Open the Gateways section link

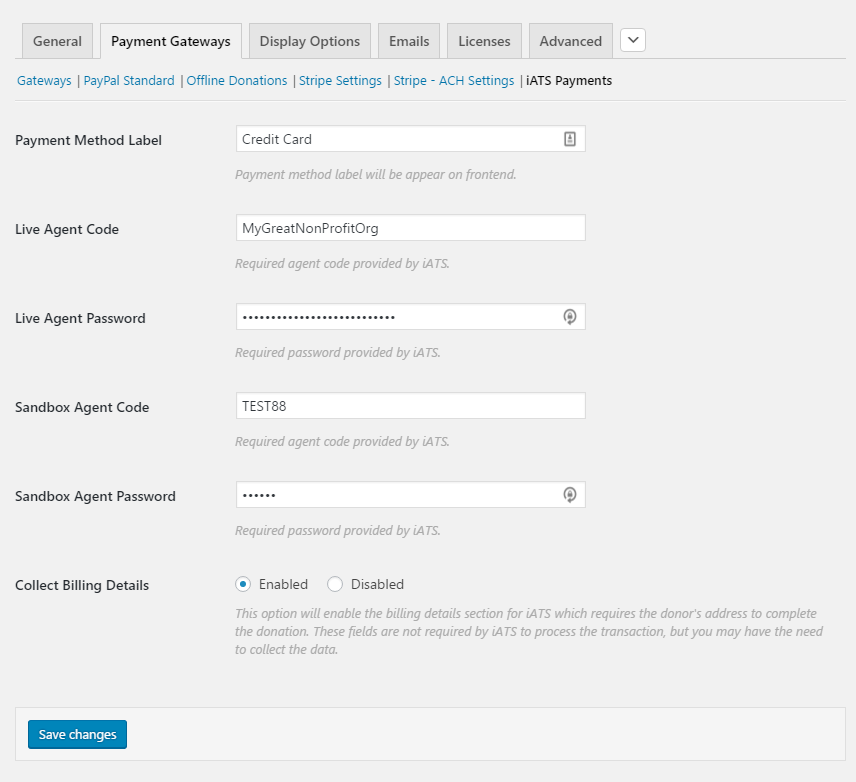pos(44,80)
